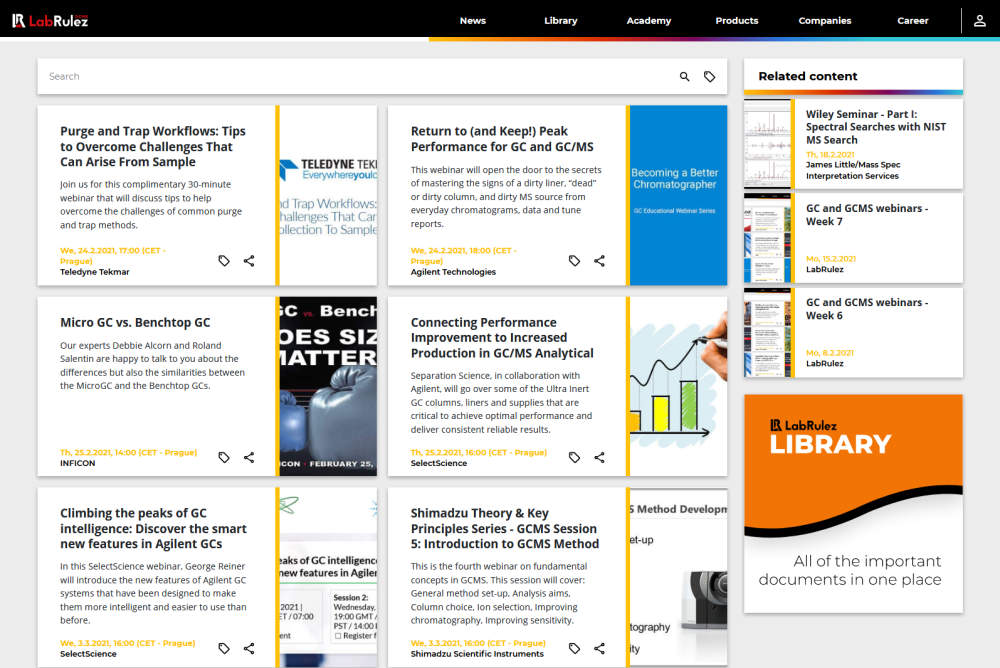The image size is (1000, 668).
Task: Click the Teledyne Tekmar webinar thumbnail
Action: pos(328,195)
